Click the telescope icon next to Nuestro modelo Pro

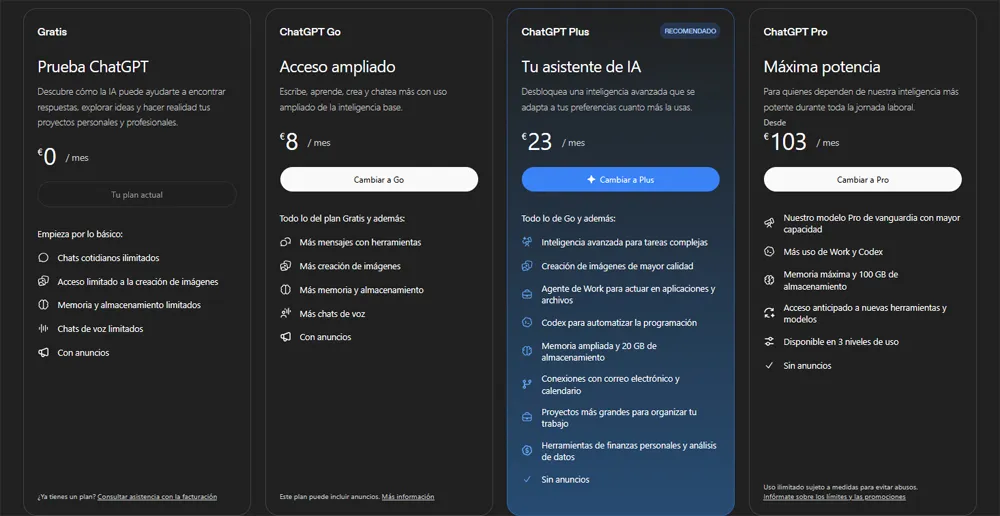[x=770, y=223]
